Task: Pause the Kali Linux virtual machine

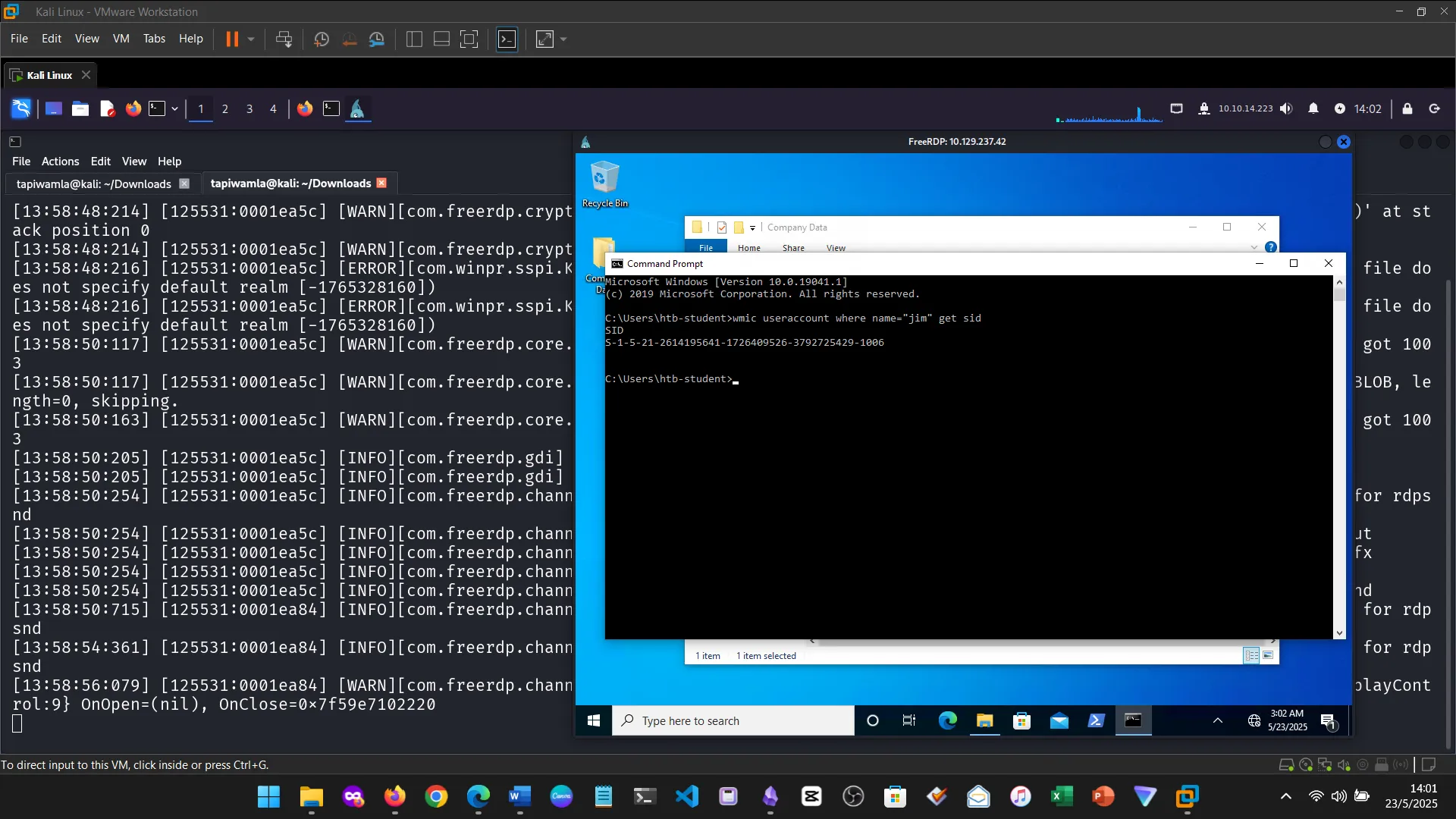Action: (x=232, y=39)
